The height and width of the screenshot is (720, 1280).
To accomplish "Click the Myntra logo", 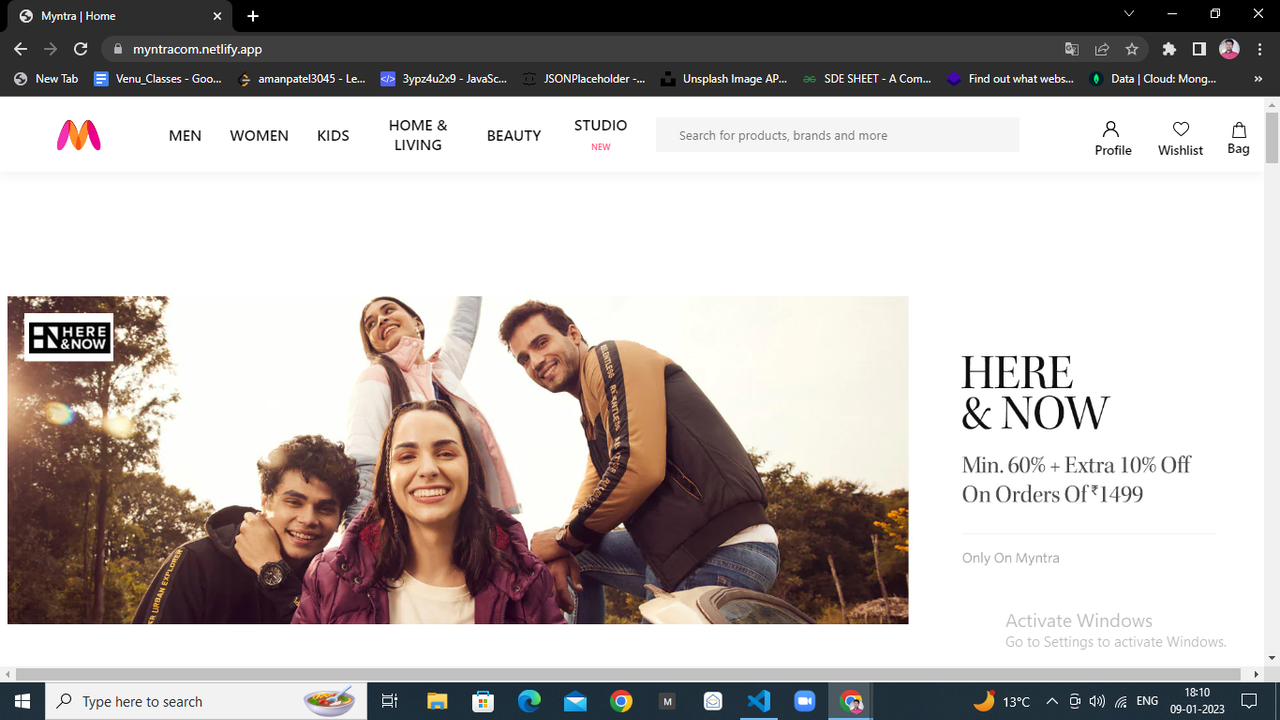I will (79, 135).
